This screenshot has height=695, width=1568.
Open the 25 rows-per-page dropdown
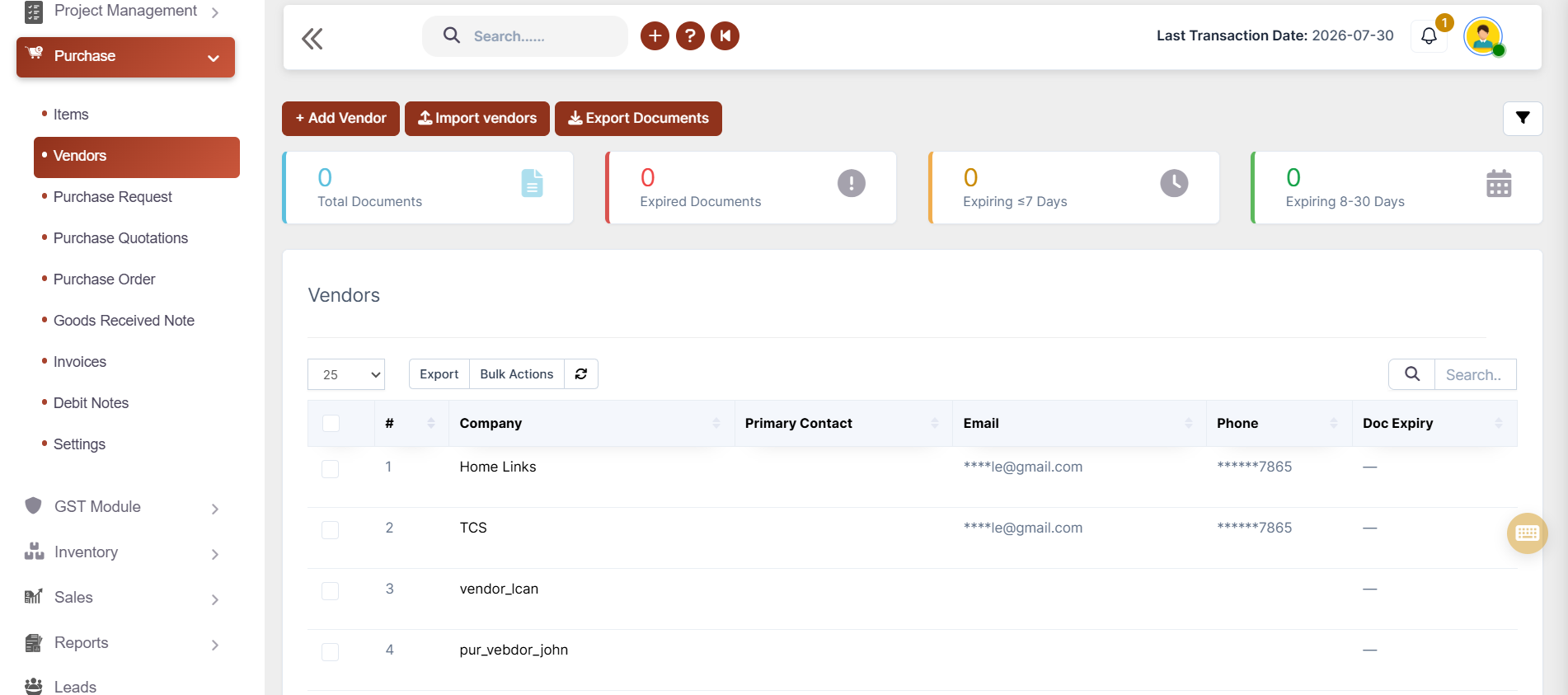(x=346, y=374)
